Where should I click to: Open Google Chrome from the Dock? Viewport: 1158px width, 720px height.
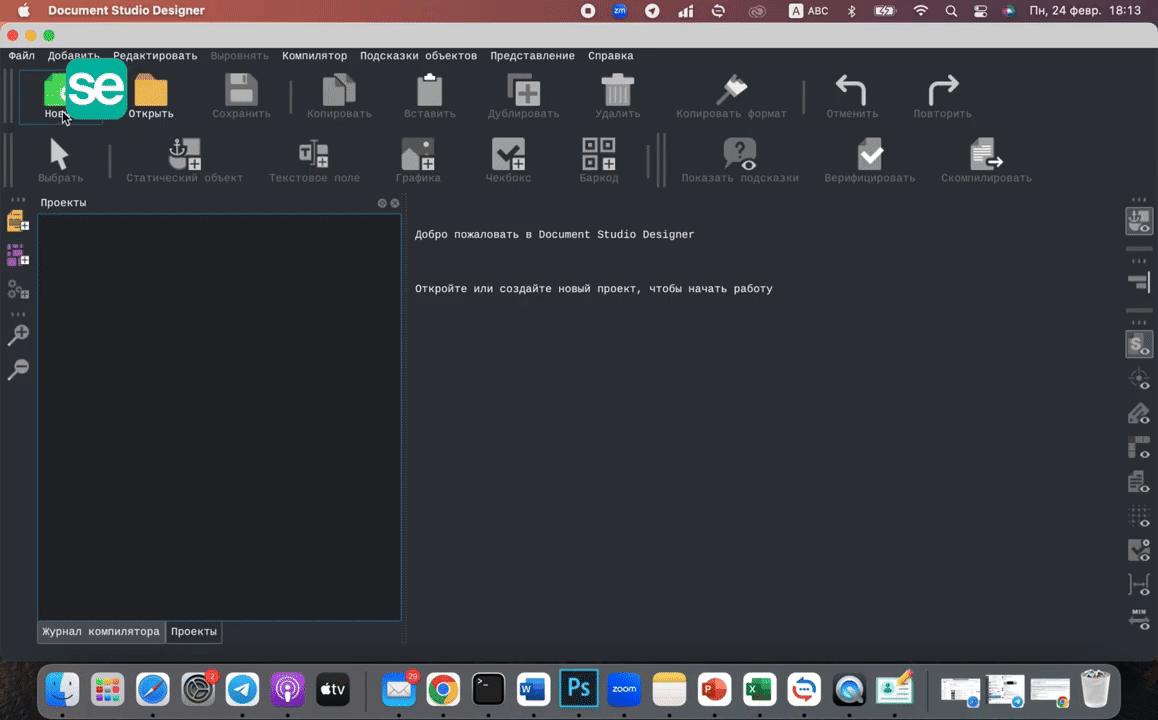point(443,689)
